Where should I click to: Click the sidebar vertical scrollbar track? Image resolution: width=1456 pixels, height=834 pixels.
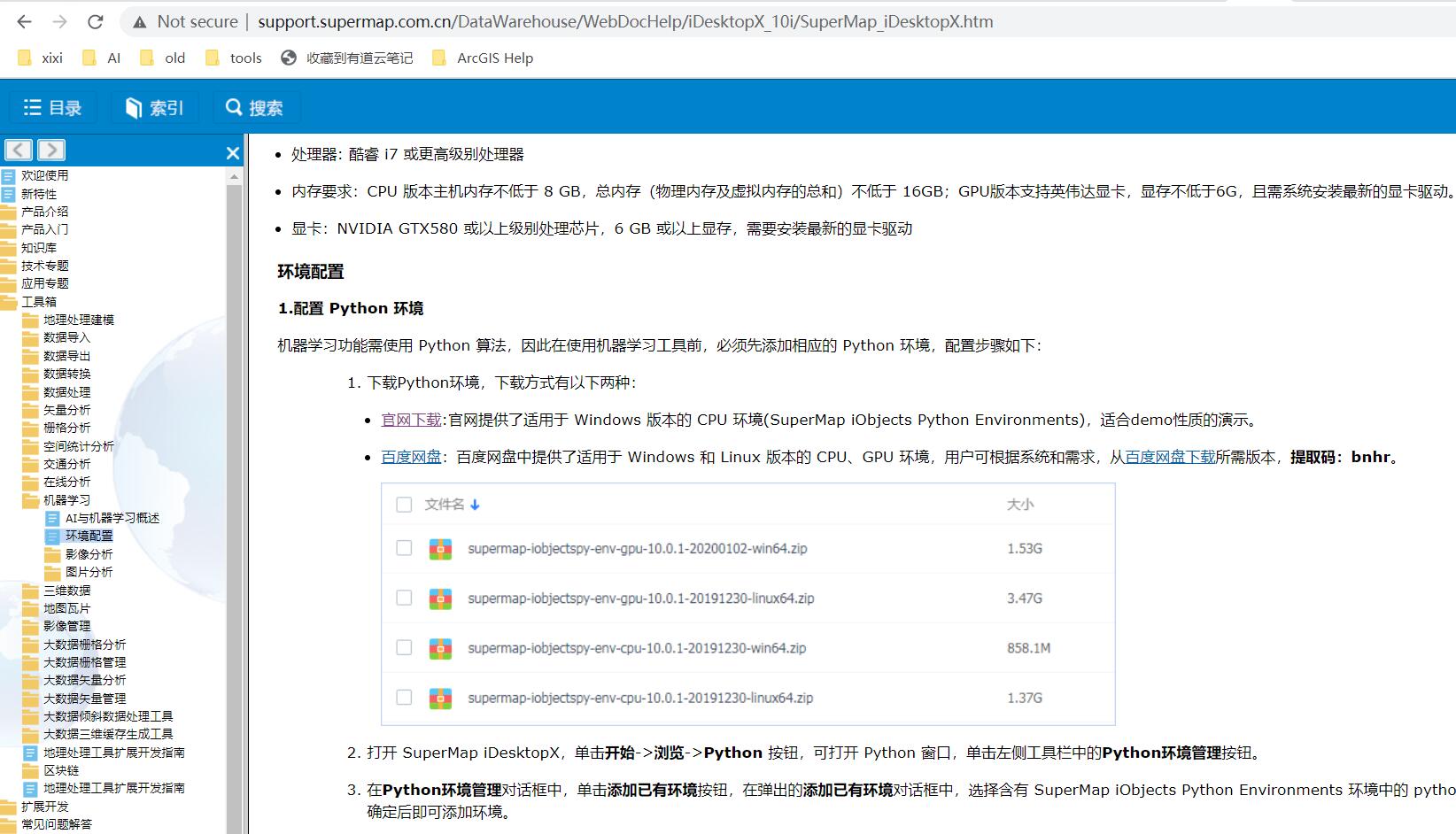(235, 509)
